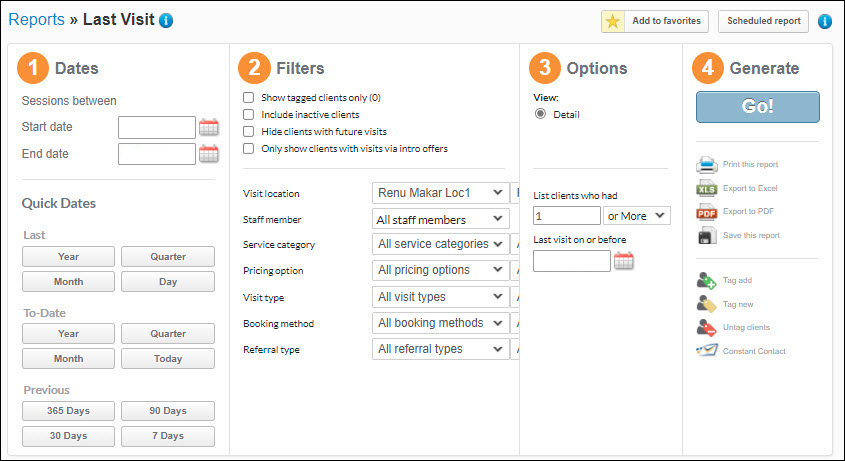Open the End date calendar picker

208,154
